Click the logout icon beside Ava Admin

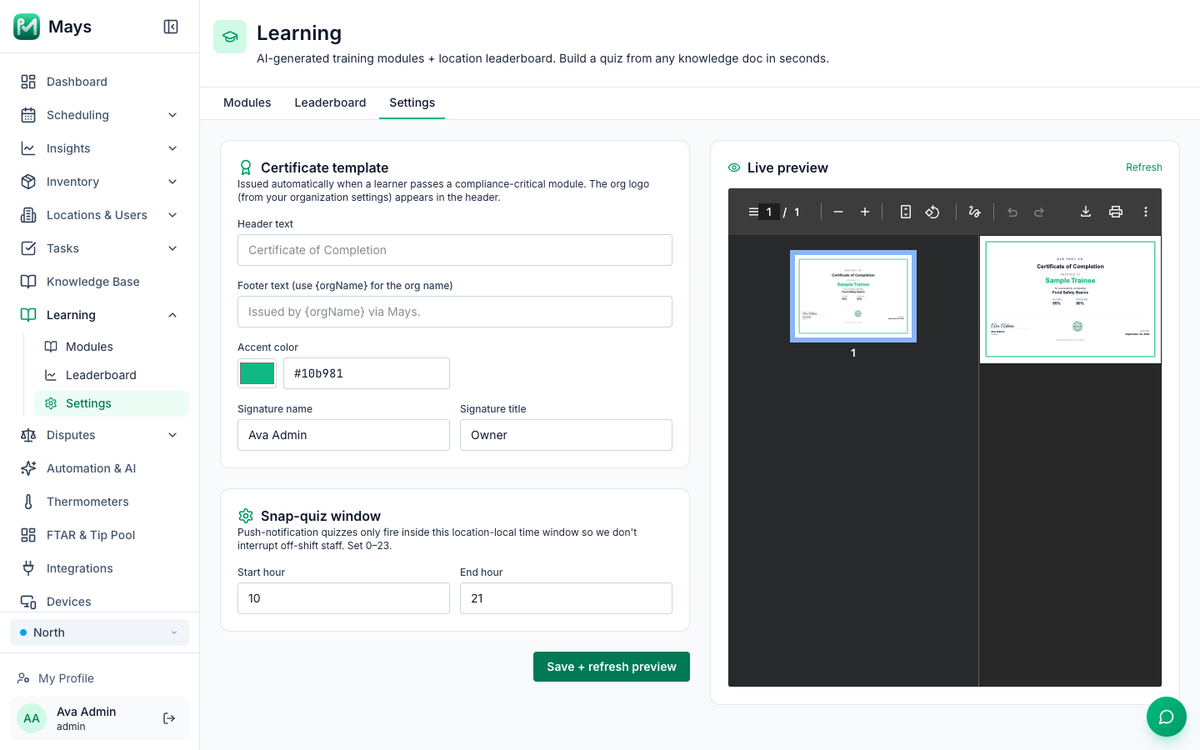[169, 718]
